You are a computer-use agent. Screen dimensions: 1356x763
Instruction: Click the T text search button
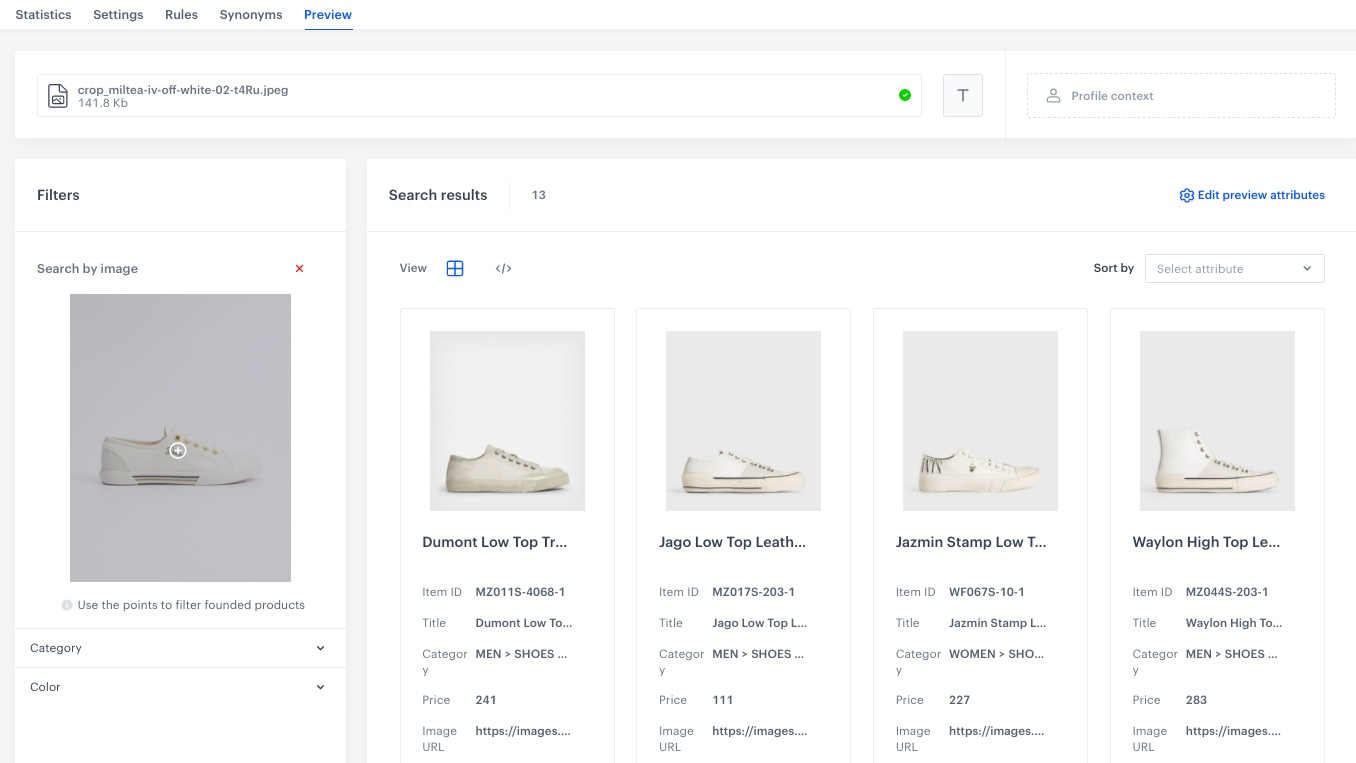963,96
